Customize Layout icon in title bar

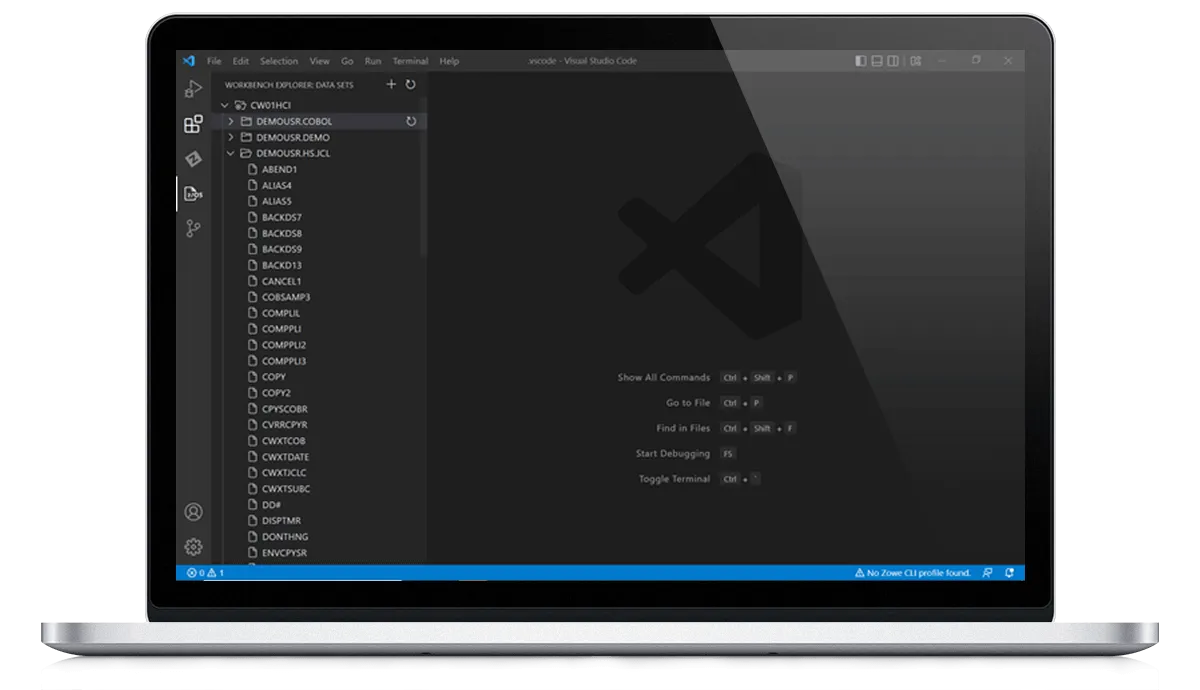915,61
